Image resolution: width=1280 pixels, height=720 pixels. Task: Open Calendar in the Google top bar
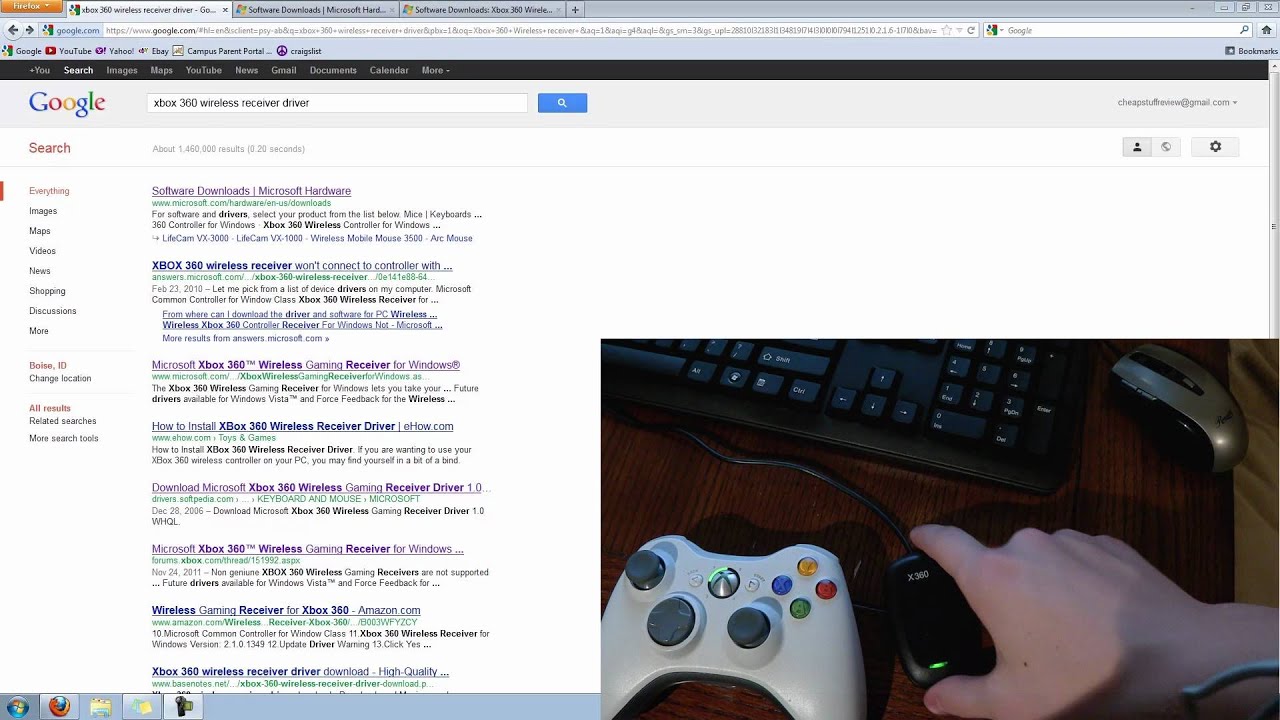click(x=389, y=70)
